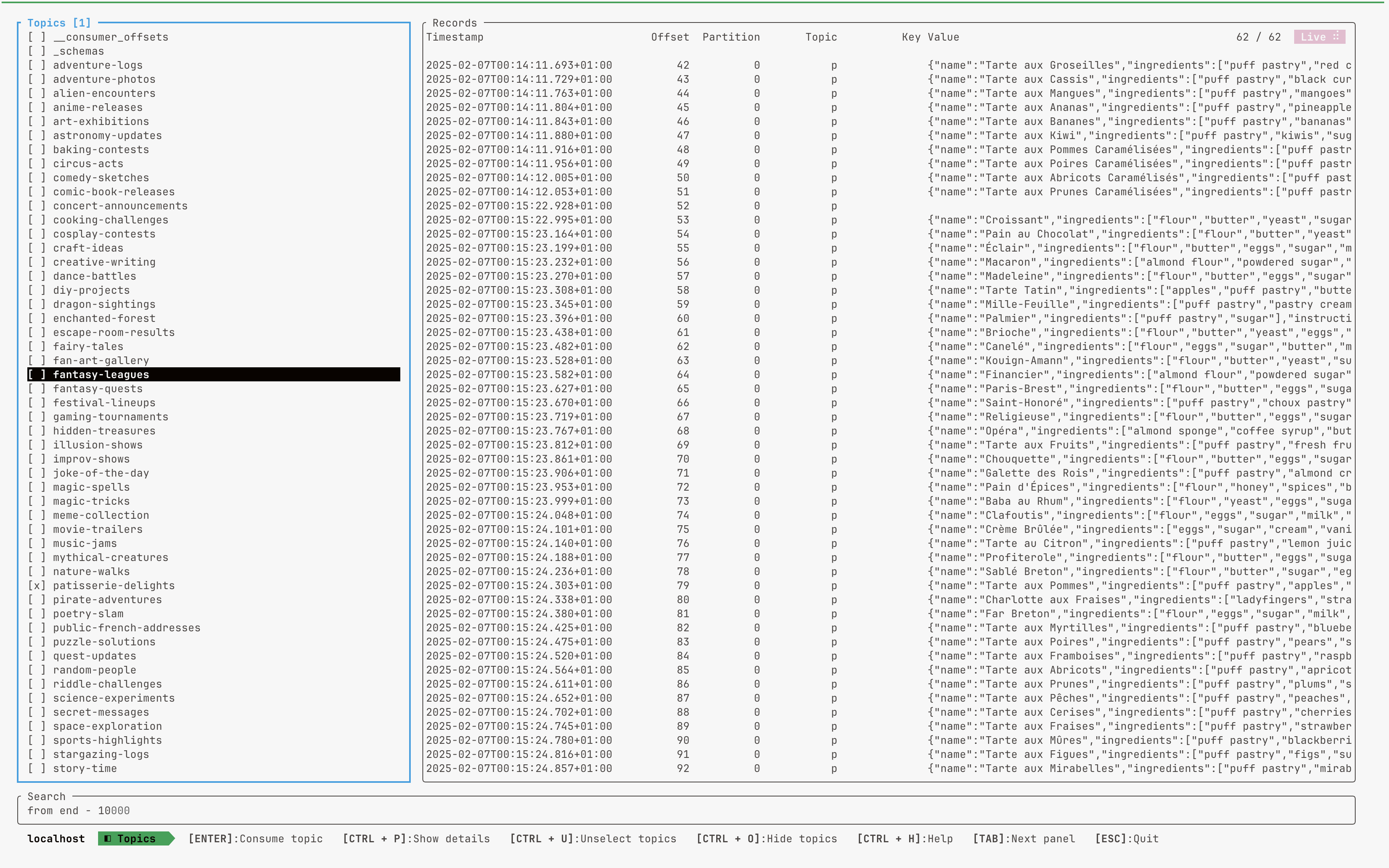
Task: Click the Offset column header
Action: (x=670, y=37)
